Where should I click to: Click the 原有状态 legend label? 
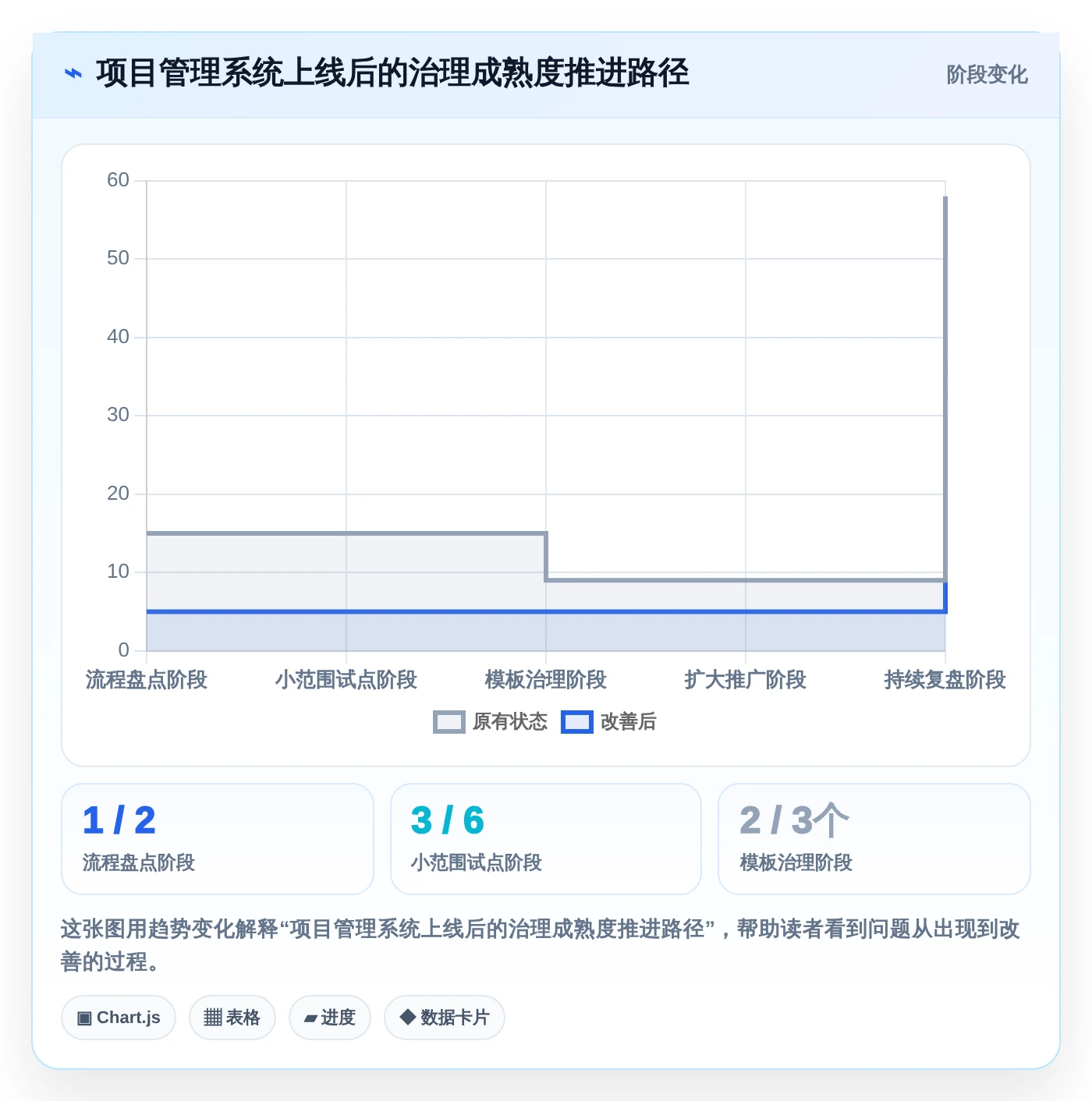coord(510,722)
